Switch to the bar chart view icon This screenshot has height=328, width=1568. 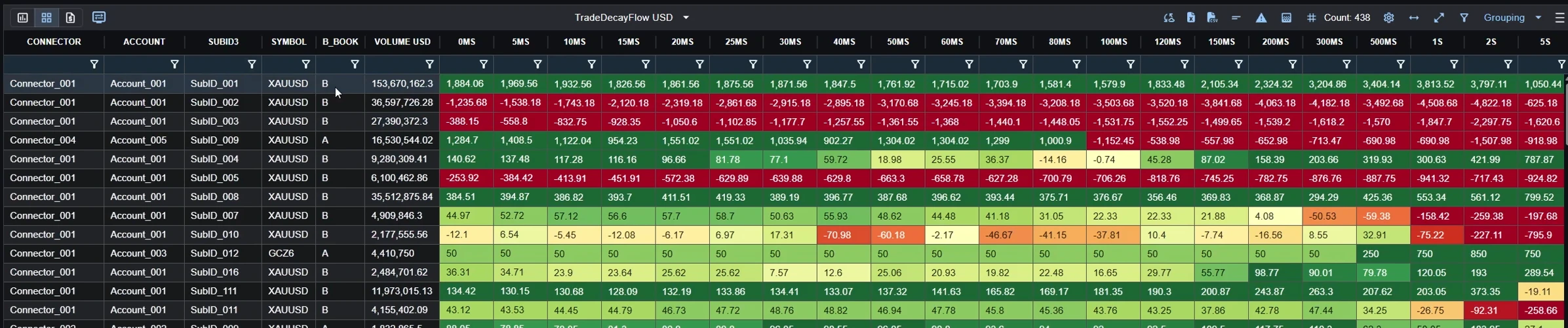[22, 18]
